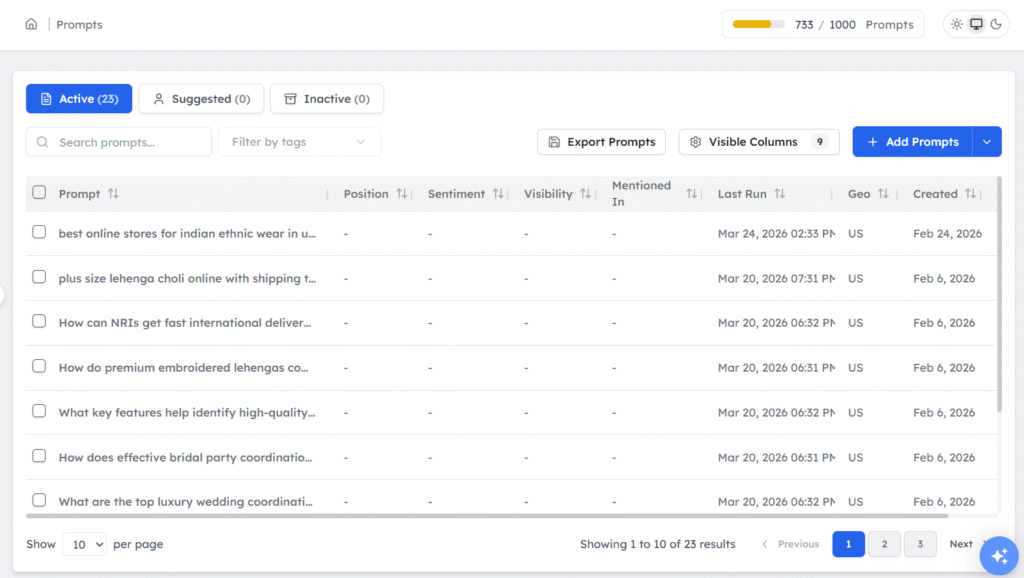Check the 'How do premium embroidered lehengas' row
The width and height of the screenshot is (1024, 578).
tap(39, 366)
